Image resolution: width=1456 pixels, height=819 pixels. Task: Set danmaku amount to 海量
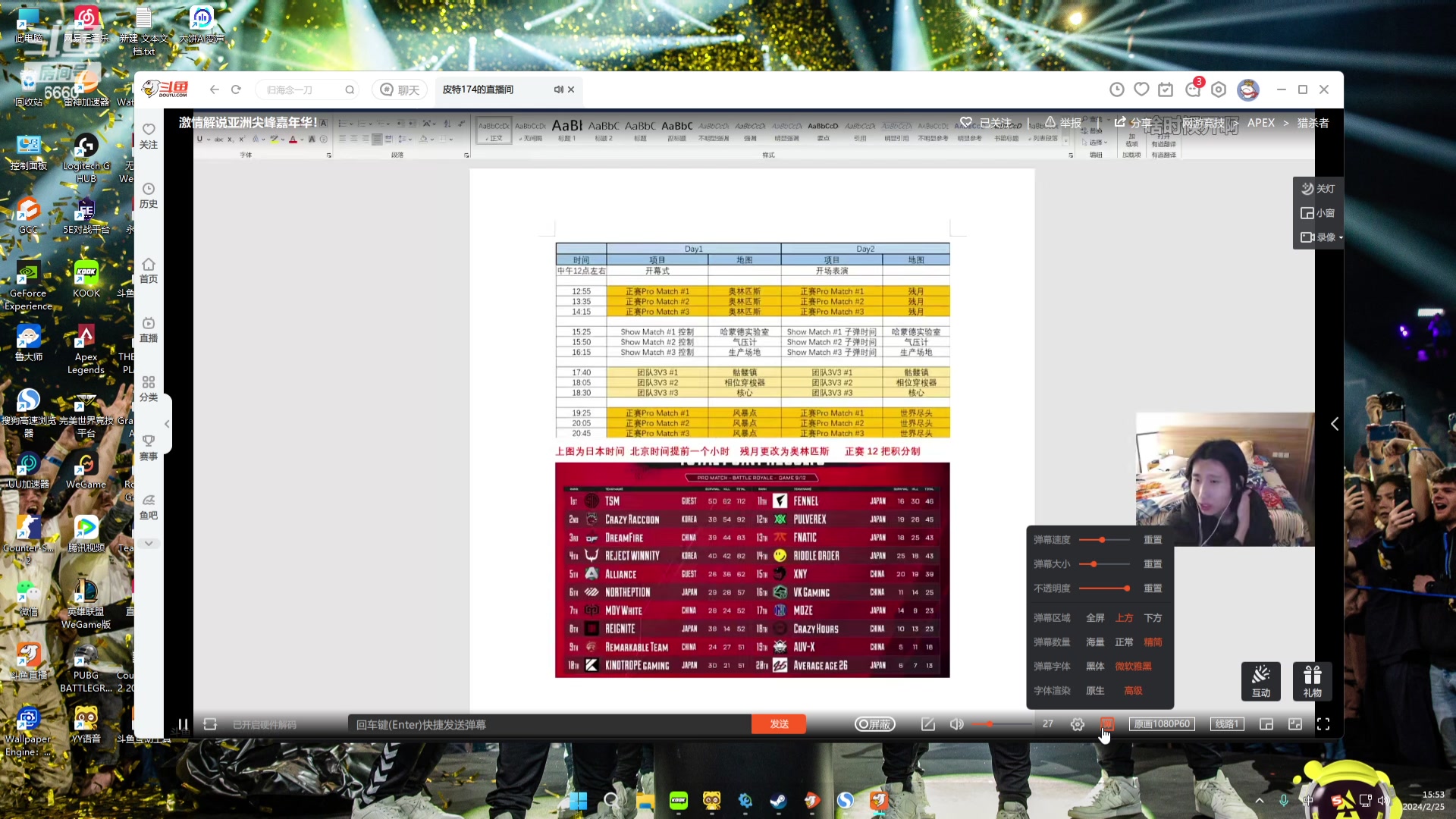point(1095,642)
